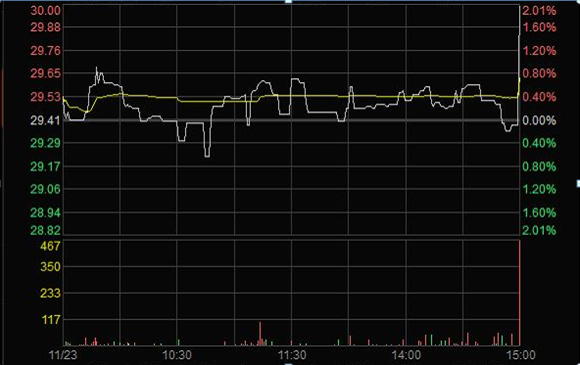Click the red 1.20% percentage label
The width and height of the screenshot is (580, 365).
(539, 51)
